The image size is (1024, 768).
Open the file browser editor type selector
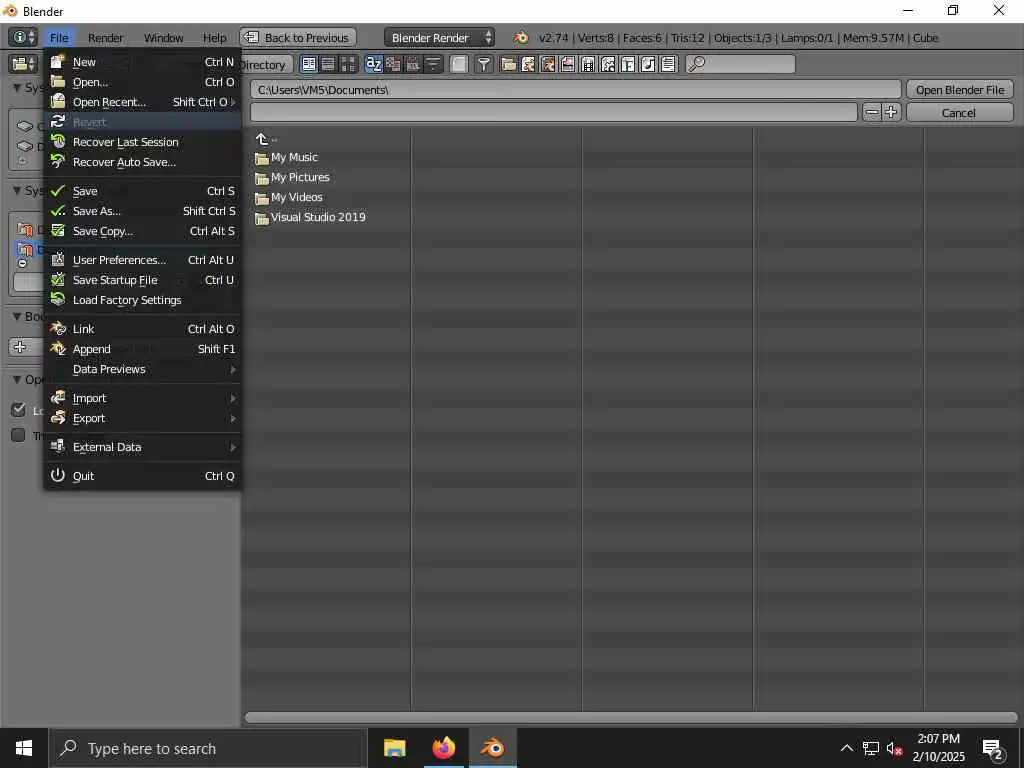(24, 64)
